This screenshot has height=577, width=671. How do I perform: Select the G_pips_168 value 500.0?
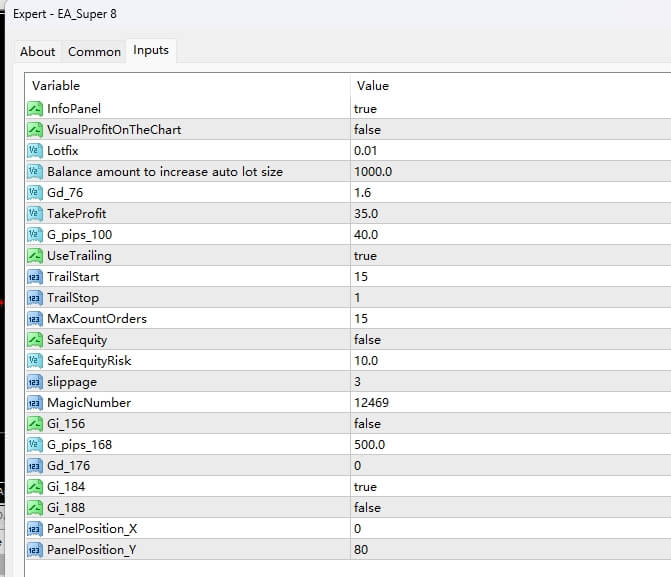tap(371, 444)
